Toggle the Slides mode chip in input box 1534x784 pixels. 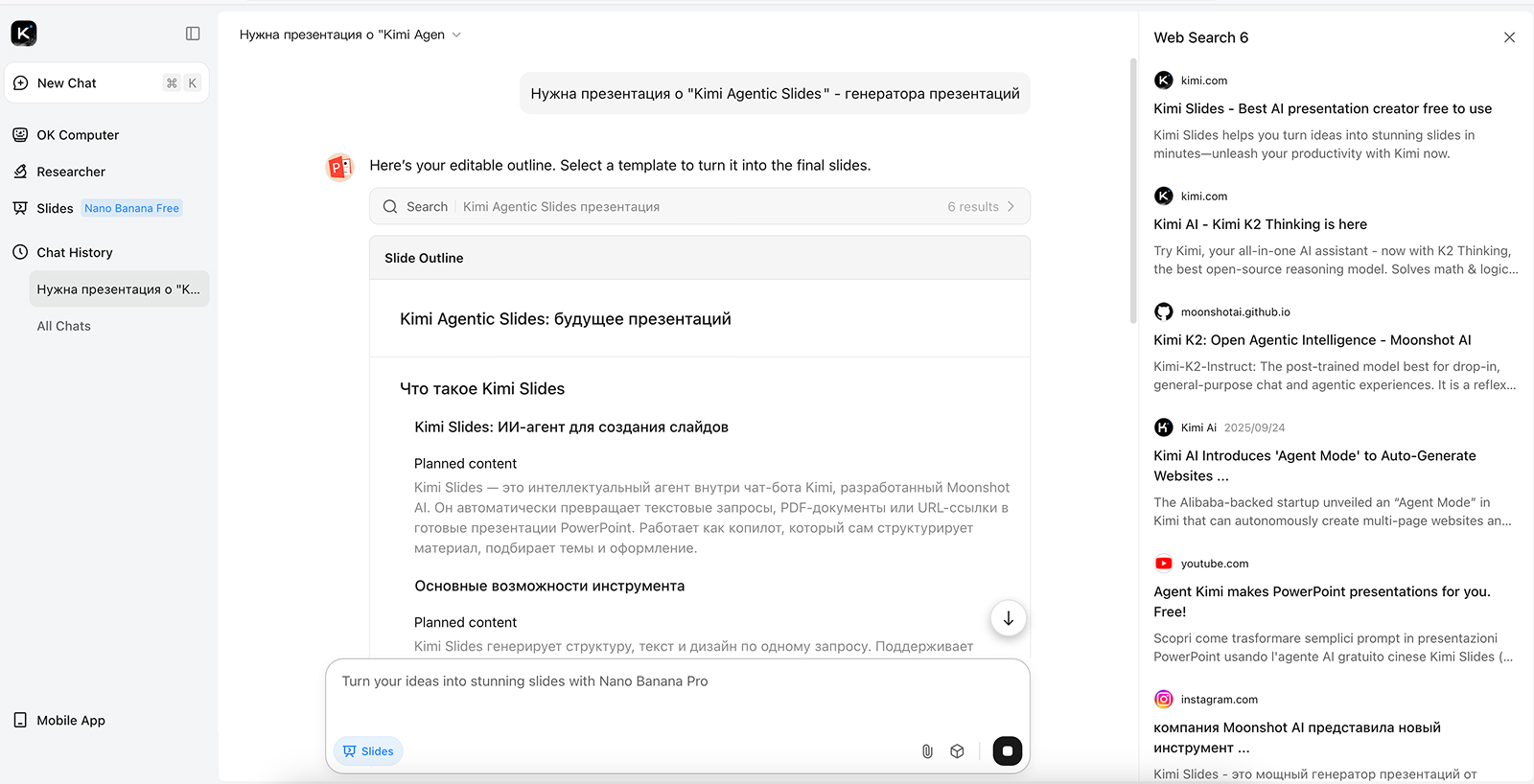coord(368,751)
